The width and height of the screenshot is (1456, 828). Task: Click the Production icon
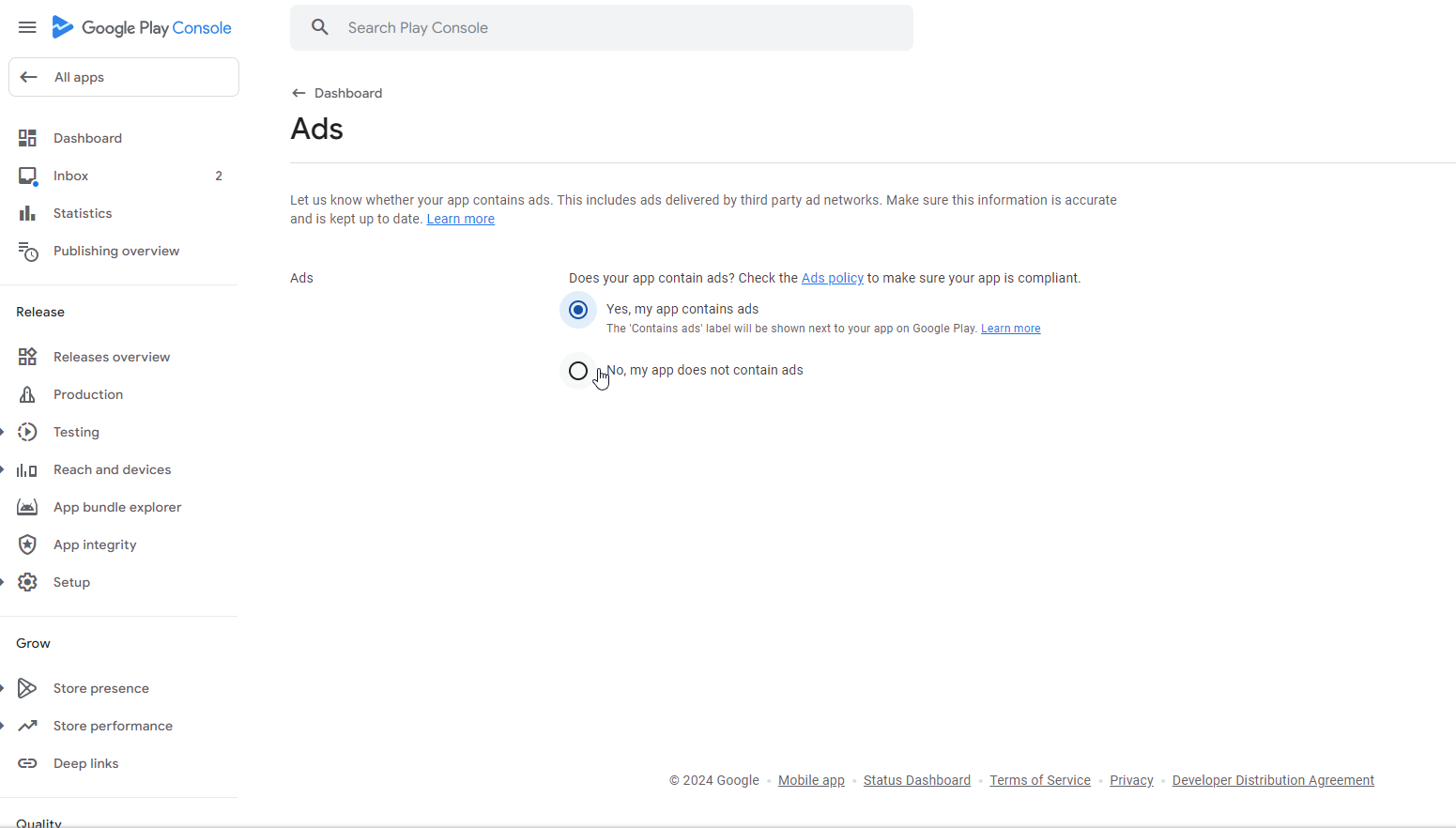[27, 394]
